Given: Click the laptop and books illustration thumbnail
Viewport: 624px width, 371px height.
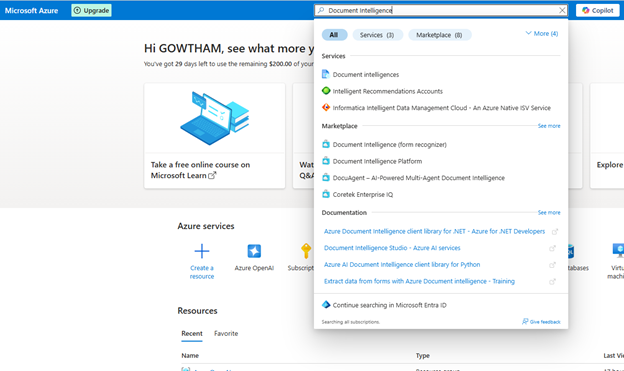Looking at the screenshot, I should point(214,117).
